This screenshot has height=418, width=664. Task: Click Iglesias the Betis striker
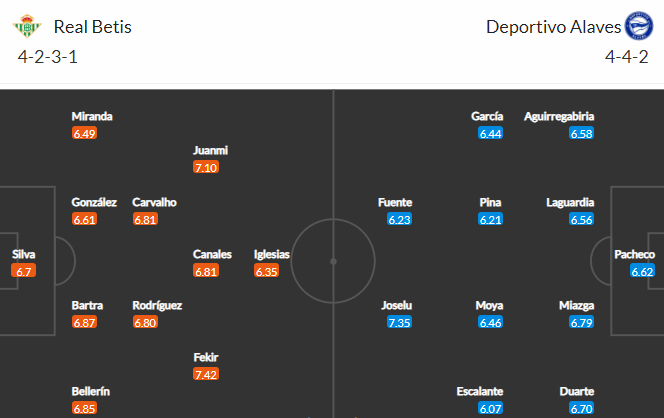[x=271, y=254]
